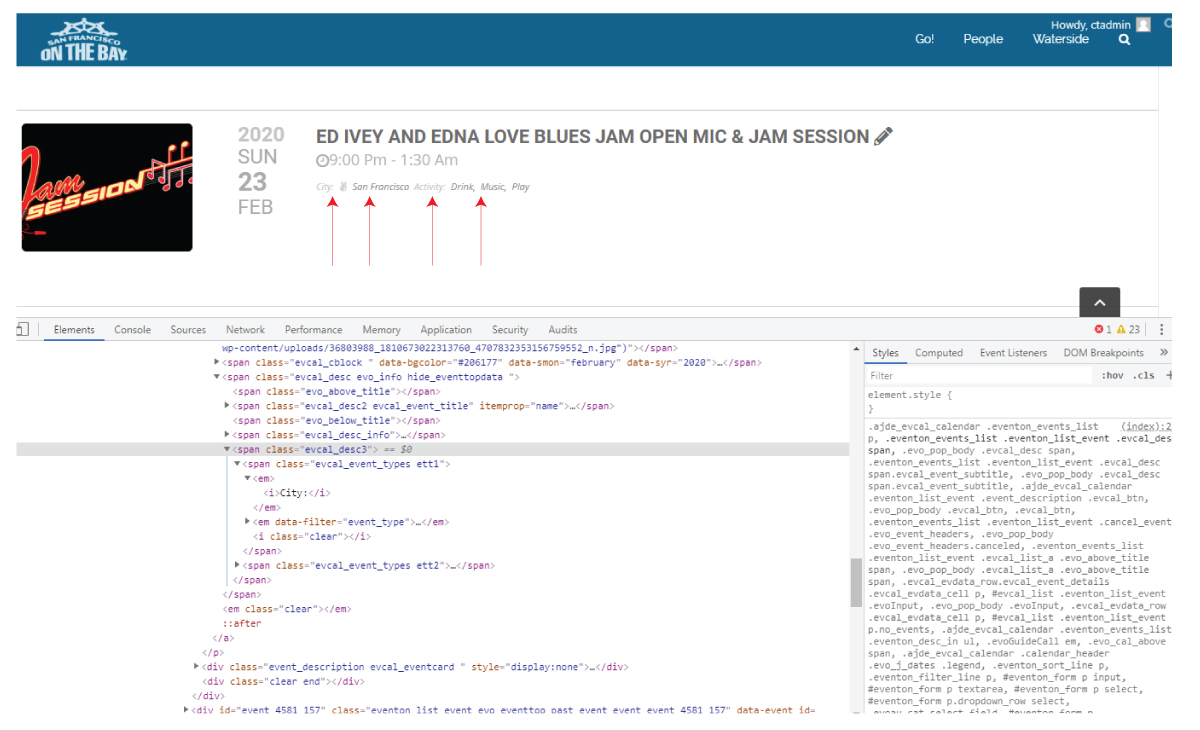Click the scroll-to-top chevron button
Viewport: 1200px width, 730px height.
[x=1099, y=302]
